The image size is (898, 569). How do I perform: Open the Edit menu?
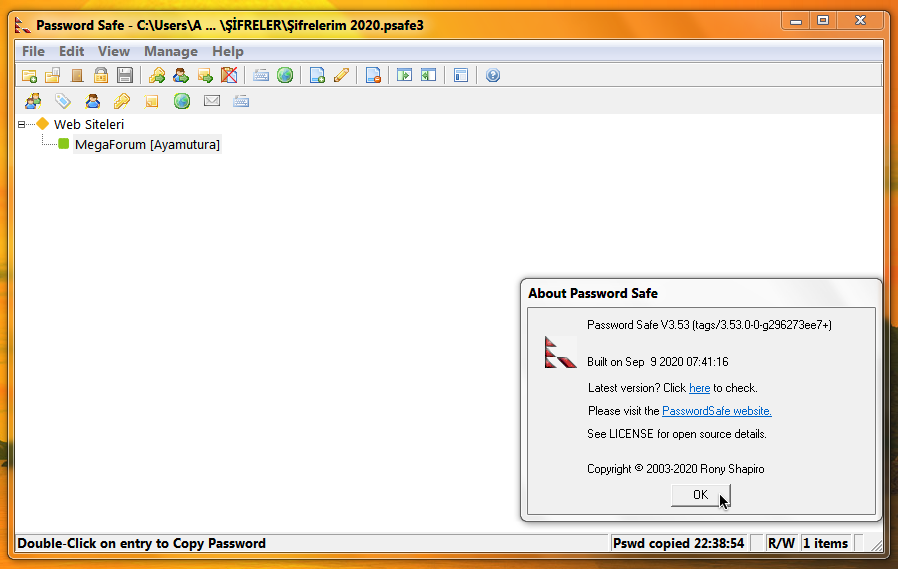click(x=72, y=52)
